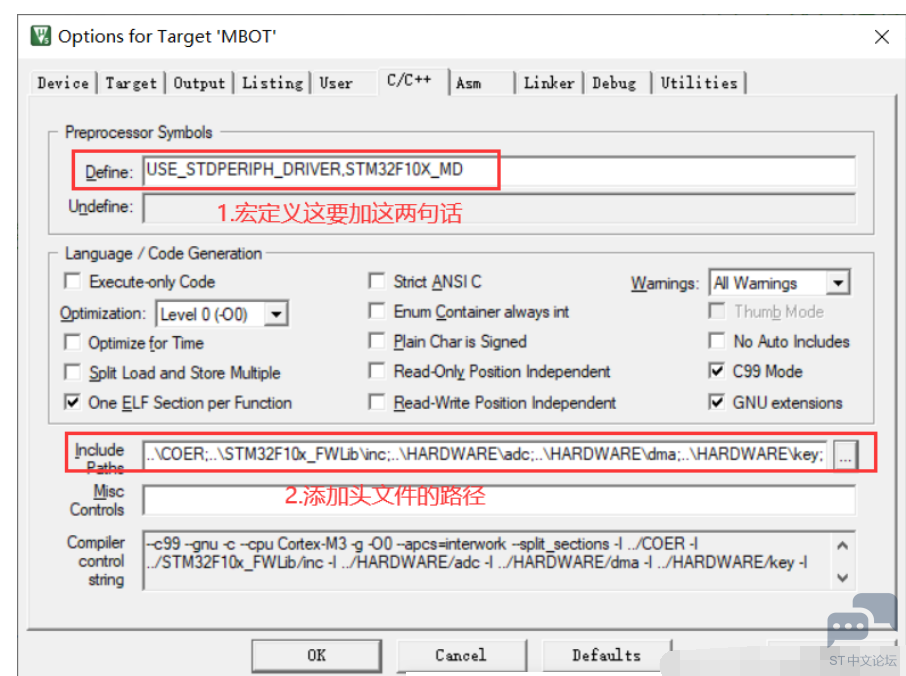Viewport: 906px width, 676px height.
Task: Toggle Optimize for Time checkbox
Action: pos(73,342)
